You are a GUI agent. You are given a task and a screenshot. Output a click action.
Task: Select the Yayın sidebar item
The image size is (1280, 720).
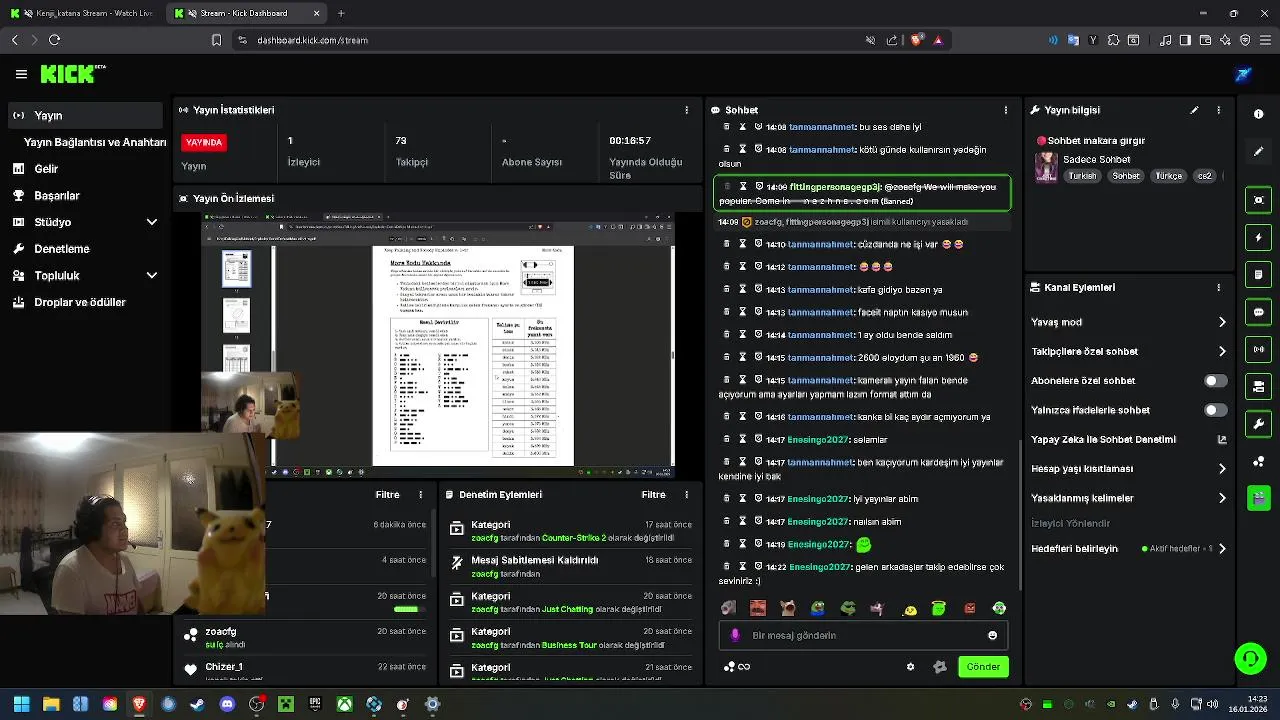click(86, 116)
